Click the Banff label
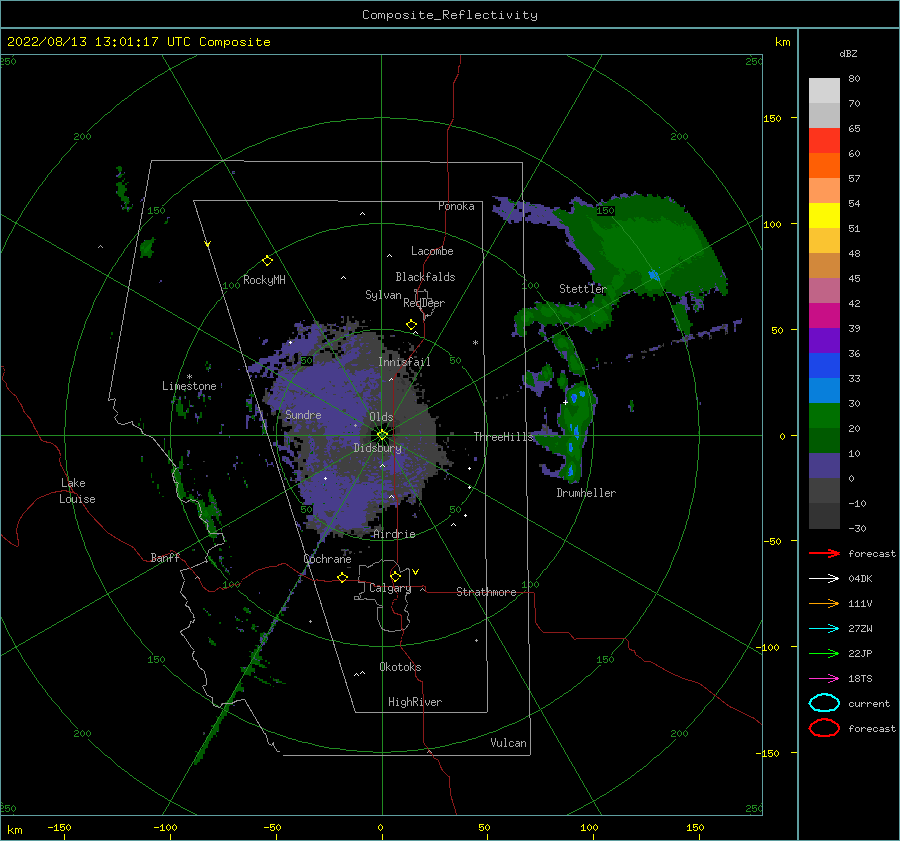900x841 pixels. pos(165,557)
